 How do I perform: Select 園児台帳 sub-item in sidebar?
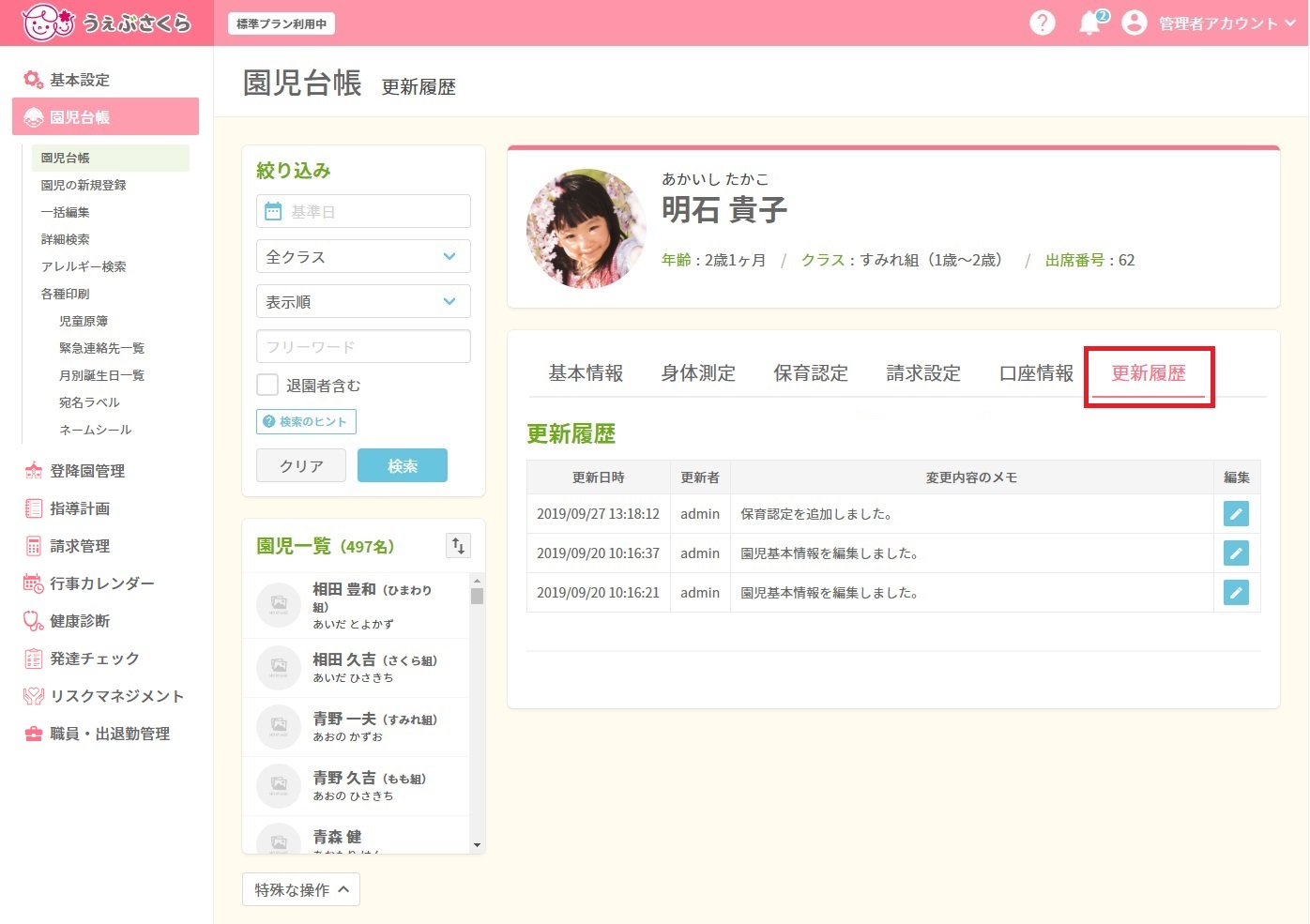(111, 158)
